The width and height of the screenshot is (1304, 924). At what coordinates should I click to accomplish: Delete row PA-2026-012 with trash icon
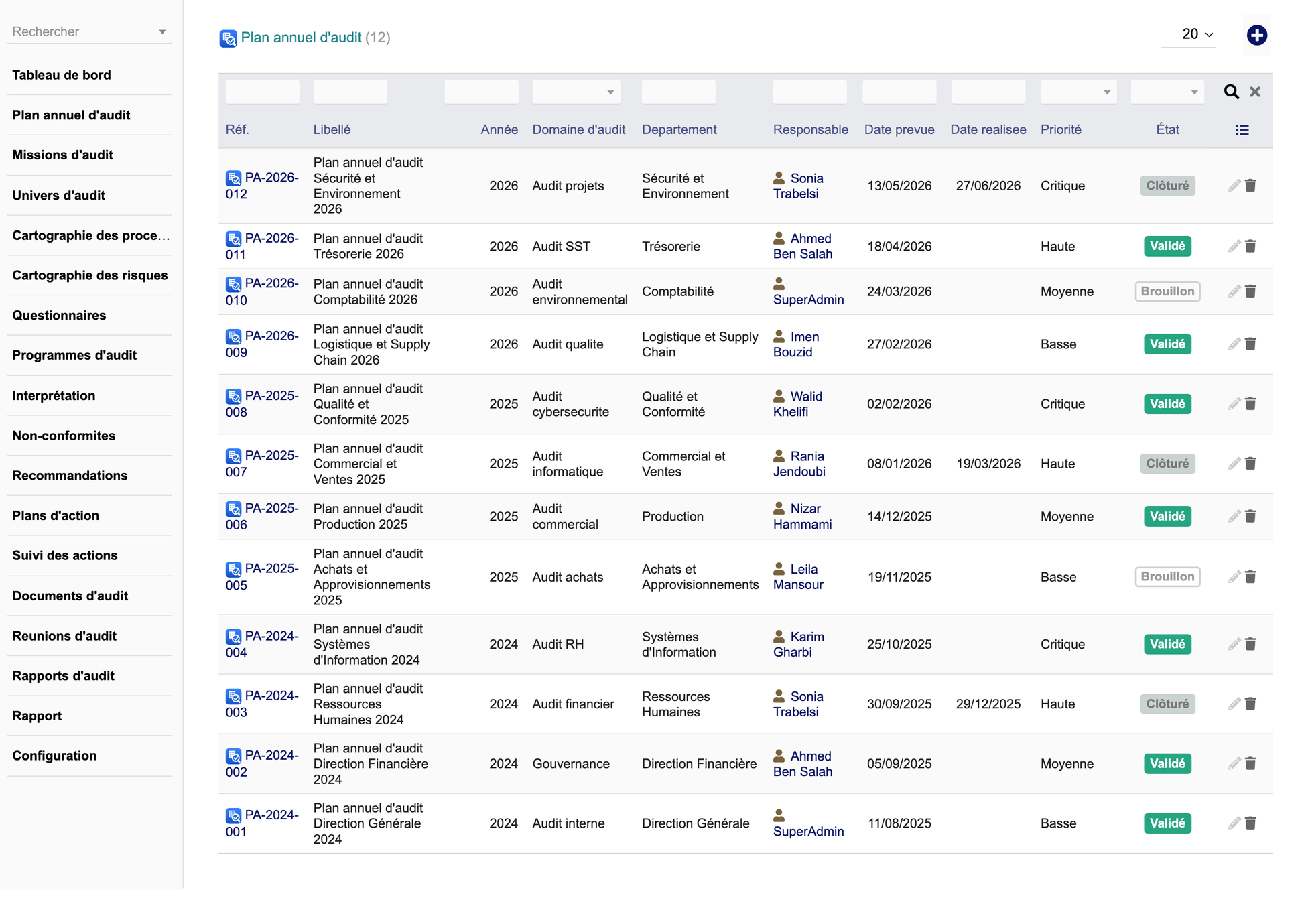1250,186
